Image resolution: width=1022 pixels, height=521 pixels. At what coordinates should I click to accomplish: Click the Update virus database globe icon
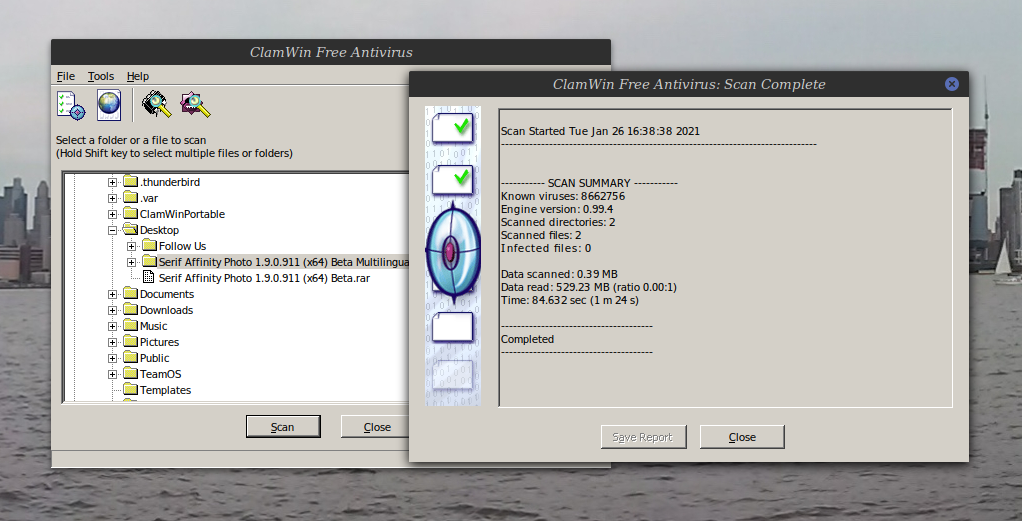click(109, 105)
